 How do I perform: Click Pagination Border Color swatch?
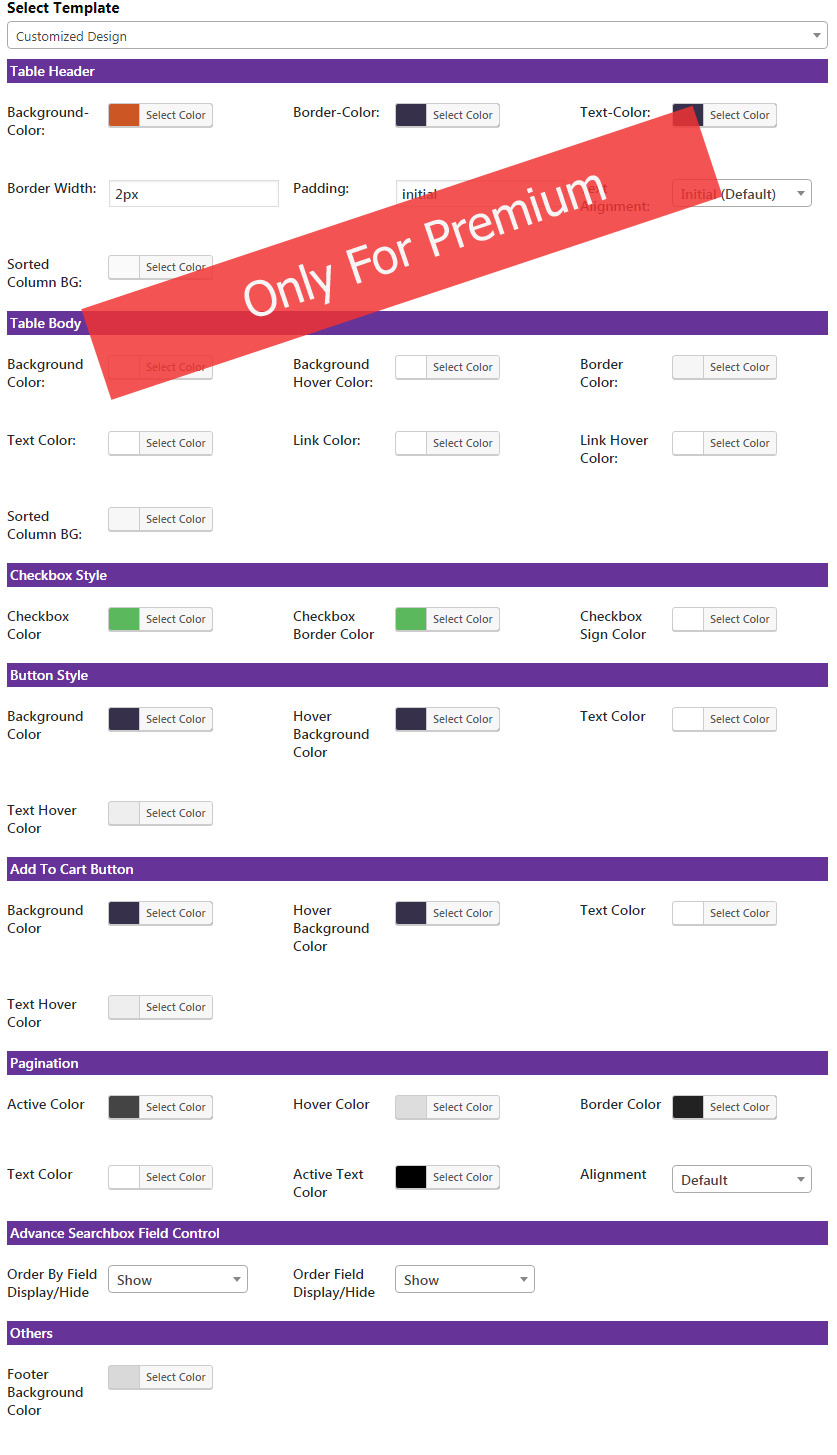688,1107
